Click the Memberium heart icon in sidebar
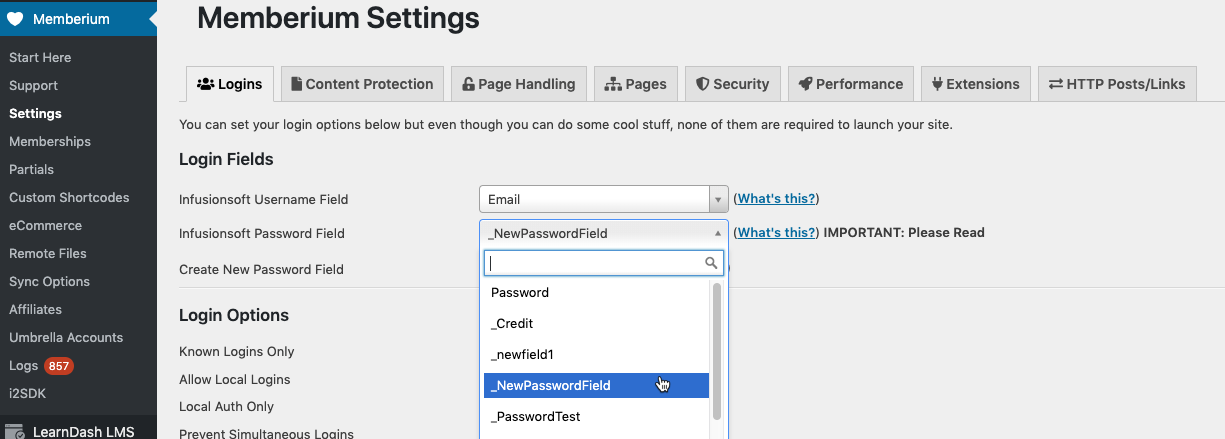This screenshot has height=439, width=1225. click(x=14, y=19)
